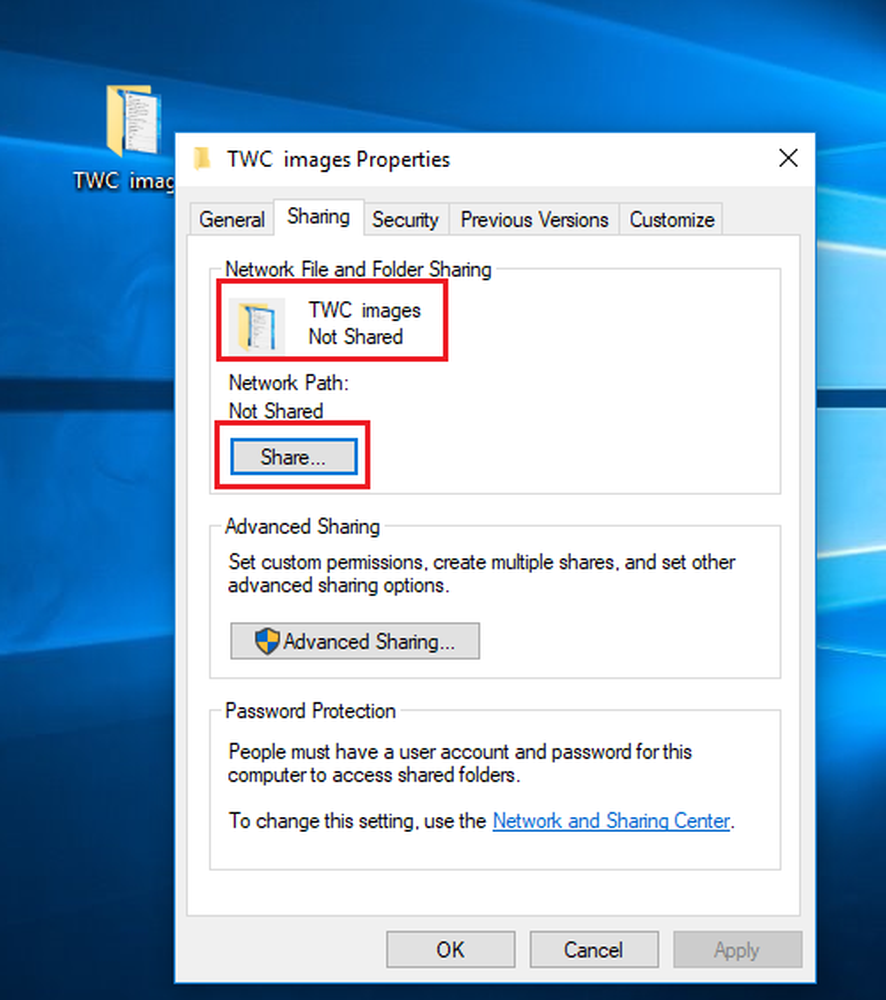Click the Not Shared text under Network Path
Viewport: 886px width, 1000px height.
[276, 411]
